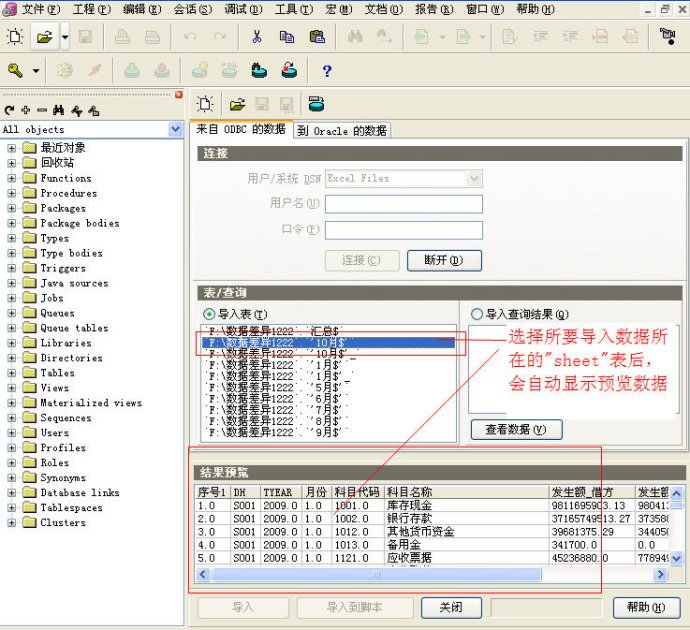Viewport: 690px width, 630px height.
Task: Click the 查看数据 button
Action: tap(516, 429)
